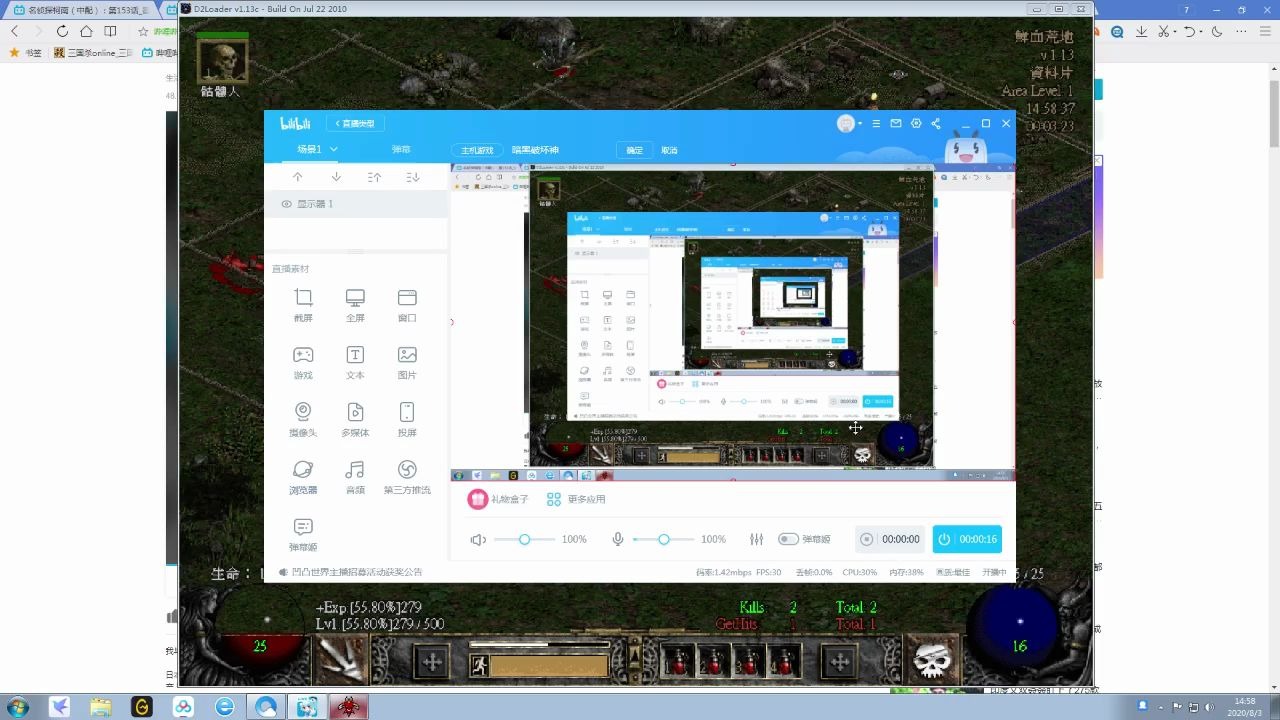Add a camera (摄像头) source
The image size is (1280, 720).
pyautogui.click(x=303, y=420)
